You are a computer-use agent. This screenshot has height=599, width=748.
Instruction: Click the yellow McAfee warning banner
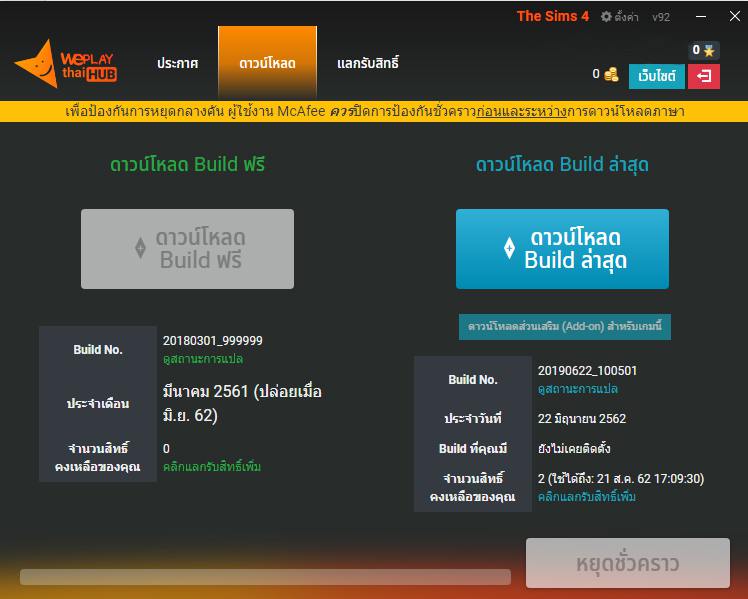coord(374,112)
